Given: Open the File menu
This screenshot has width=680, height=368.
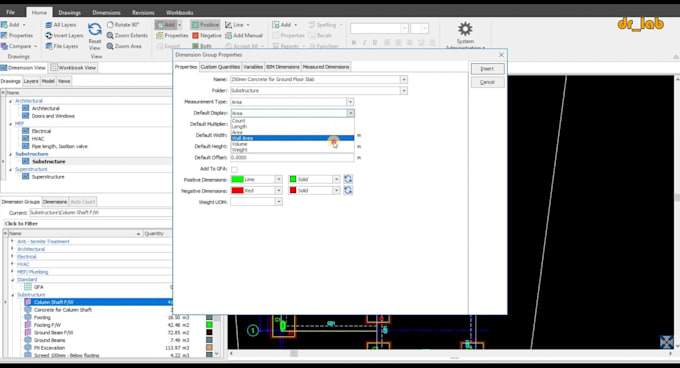Looking at the screenshot, I should (10, 12).
